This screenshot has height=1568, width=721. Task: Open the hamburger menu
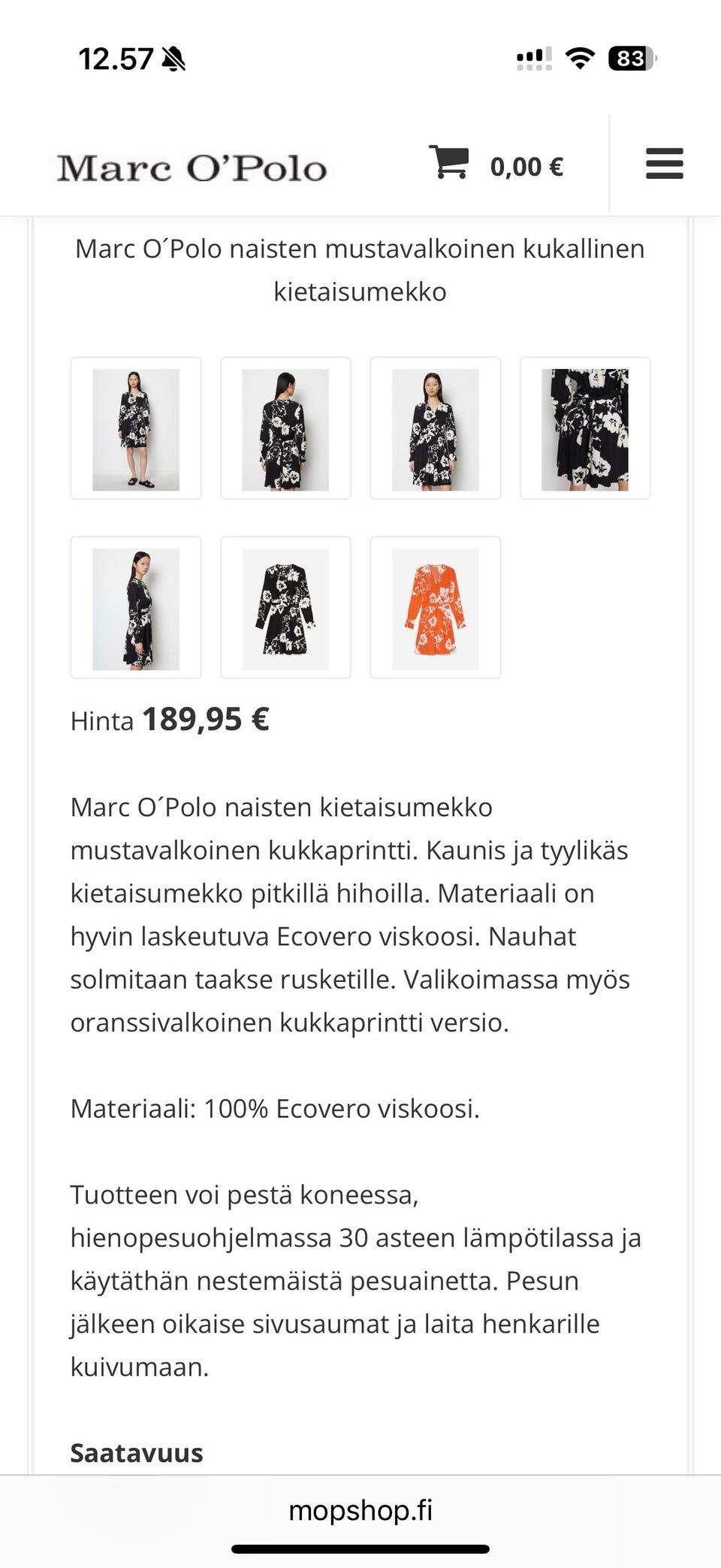pyautogui.click(x=664, y=164)
